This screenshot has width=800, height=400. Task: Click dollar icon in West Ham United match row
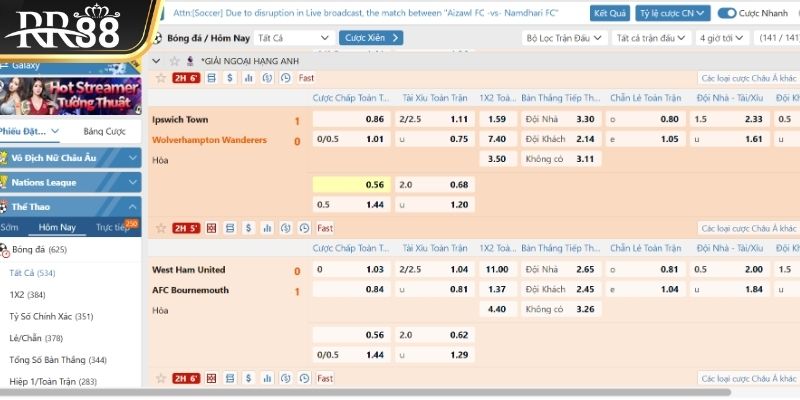click(x=248, y=228)
